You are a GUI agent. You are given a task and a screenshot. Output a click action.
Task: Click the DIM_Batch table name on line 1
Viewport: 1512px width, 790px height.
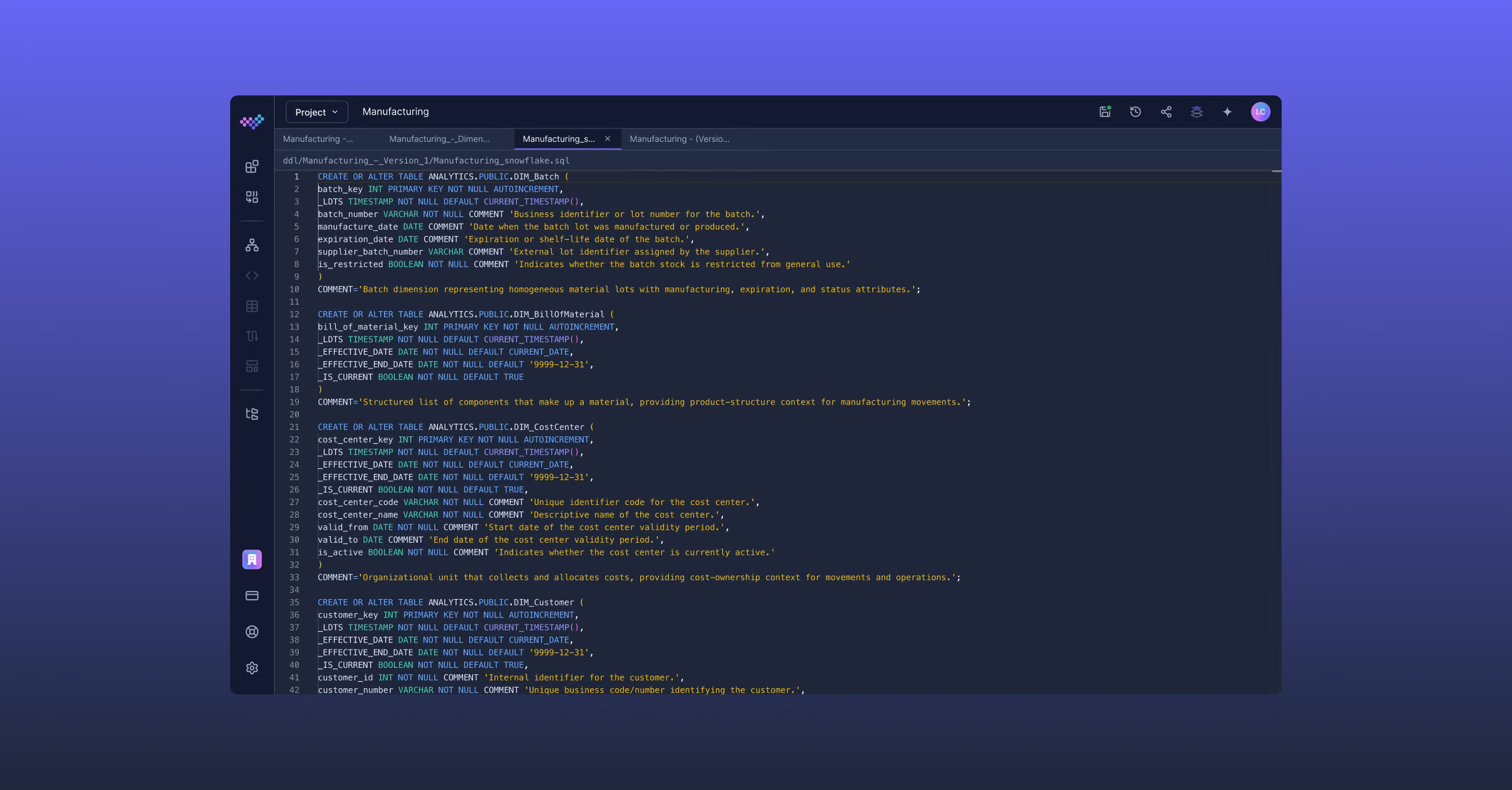click(x=536, y=177)
